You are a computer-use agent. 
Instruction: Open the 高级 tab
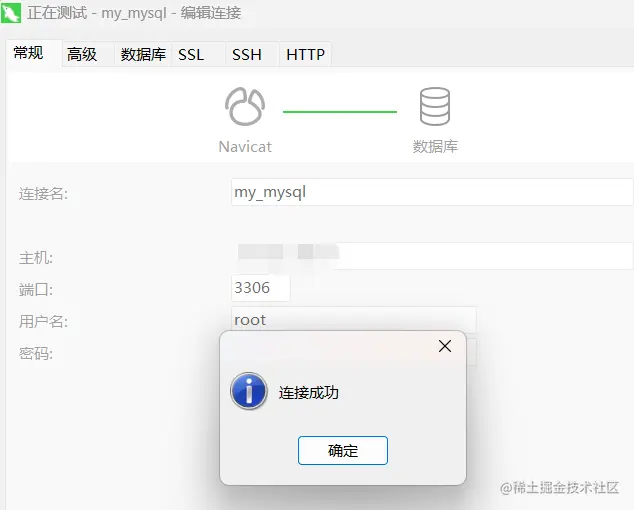pyautogui.click(x=88, y=54)
